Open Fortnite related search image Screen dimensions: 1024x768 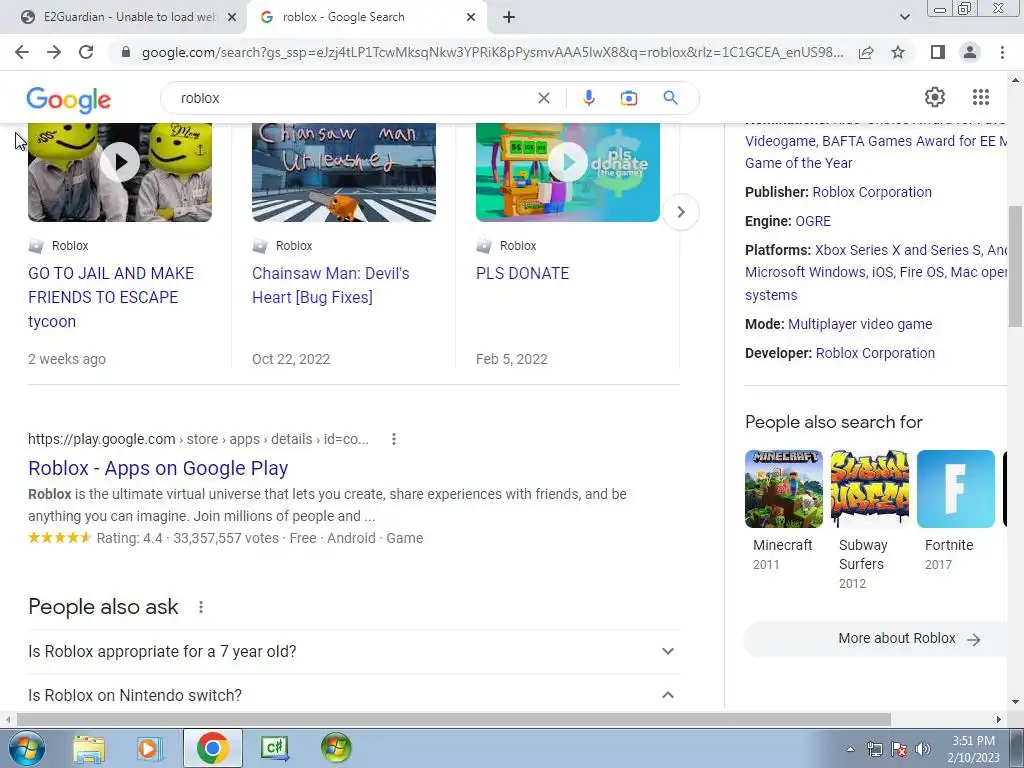click(956, 488)
